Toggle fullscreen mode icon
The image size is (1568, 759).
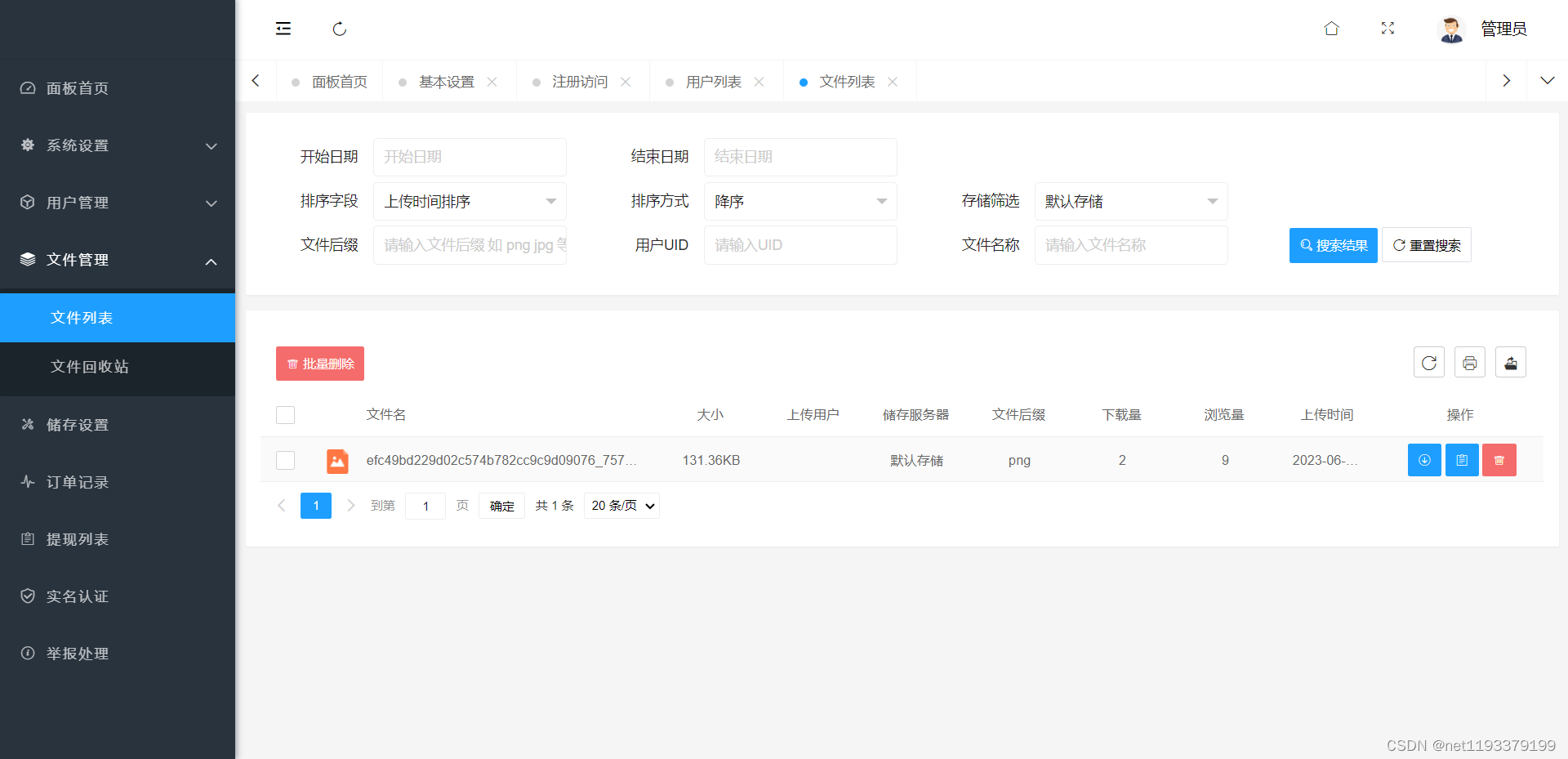pyautogui.click(x=1388, y=29)
